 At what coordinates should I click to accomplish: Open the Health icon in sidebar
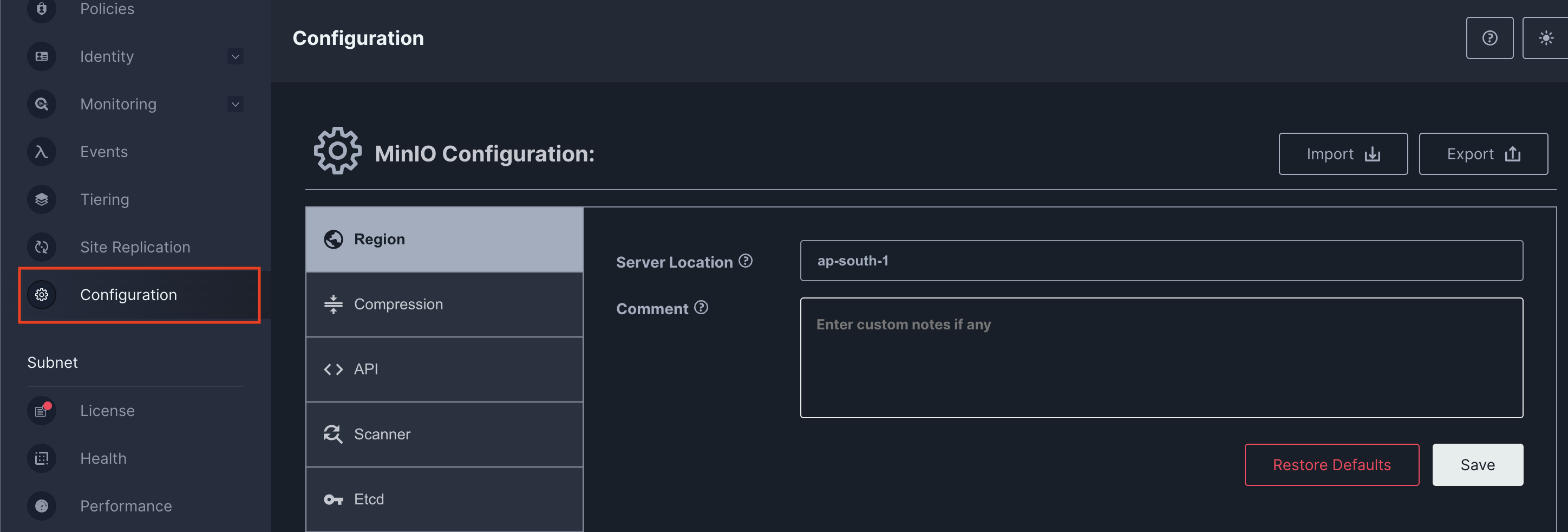coord(41,458)
